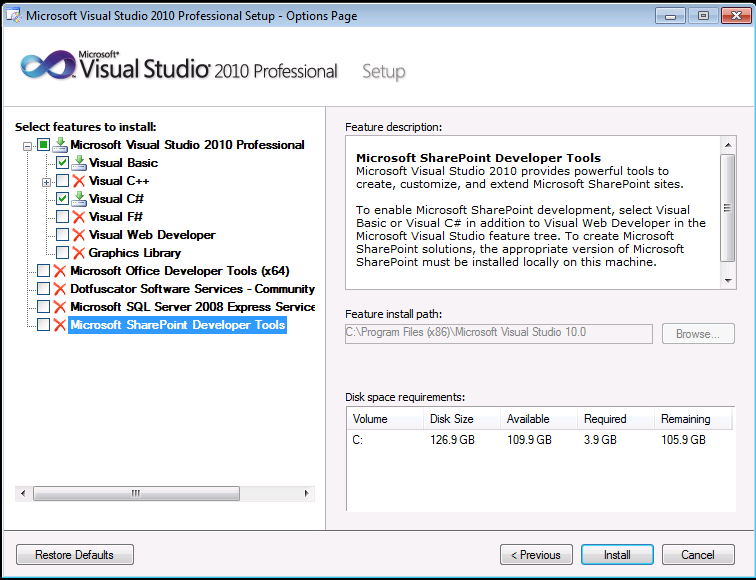The image size is (756, 580).
Task: Click the 105.9 GB remaining value
Action: [x=683, y=440]
